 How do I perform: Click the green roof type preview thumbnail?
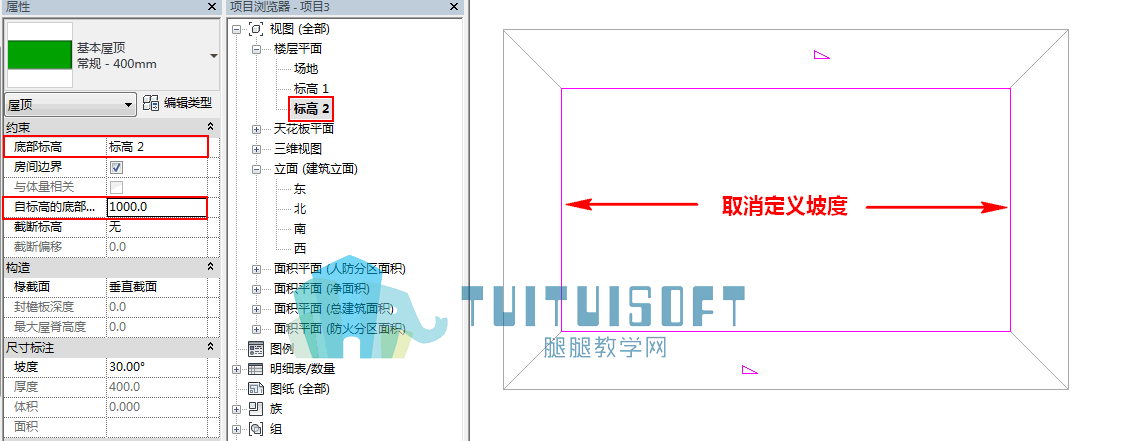[x=40, y=55]
